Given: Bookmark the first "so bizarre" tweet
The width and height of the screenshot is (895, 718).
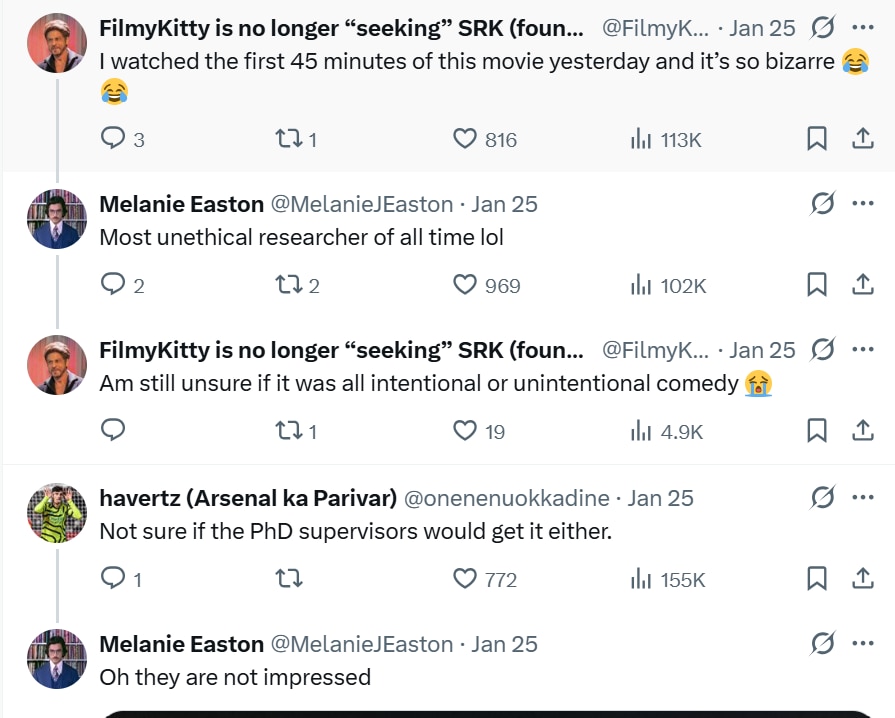Looking at the screenshot, I should 817,139.
